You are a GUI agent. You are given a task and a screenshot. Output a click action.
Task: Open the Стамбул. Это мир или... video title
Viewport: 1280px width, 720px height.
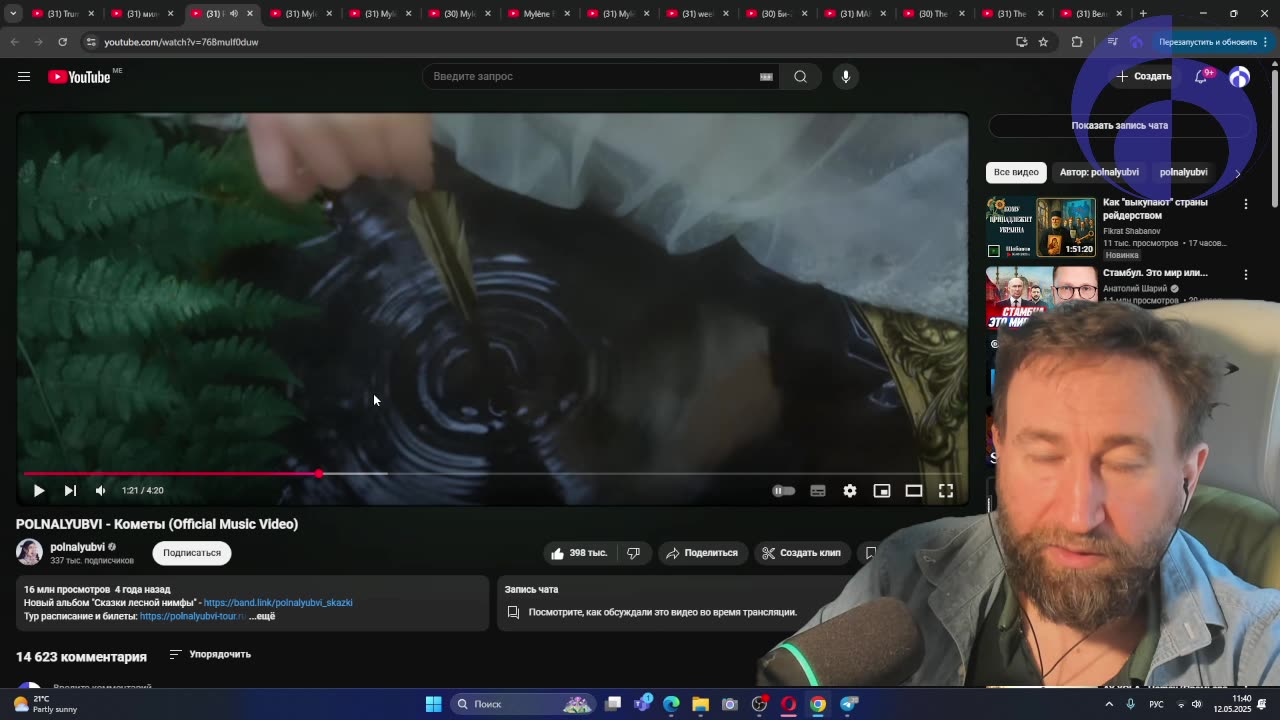click(1155, 272)
